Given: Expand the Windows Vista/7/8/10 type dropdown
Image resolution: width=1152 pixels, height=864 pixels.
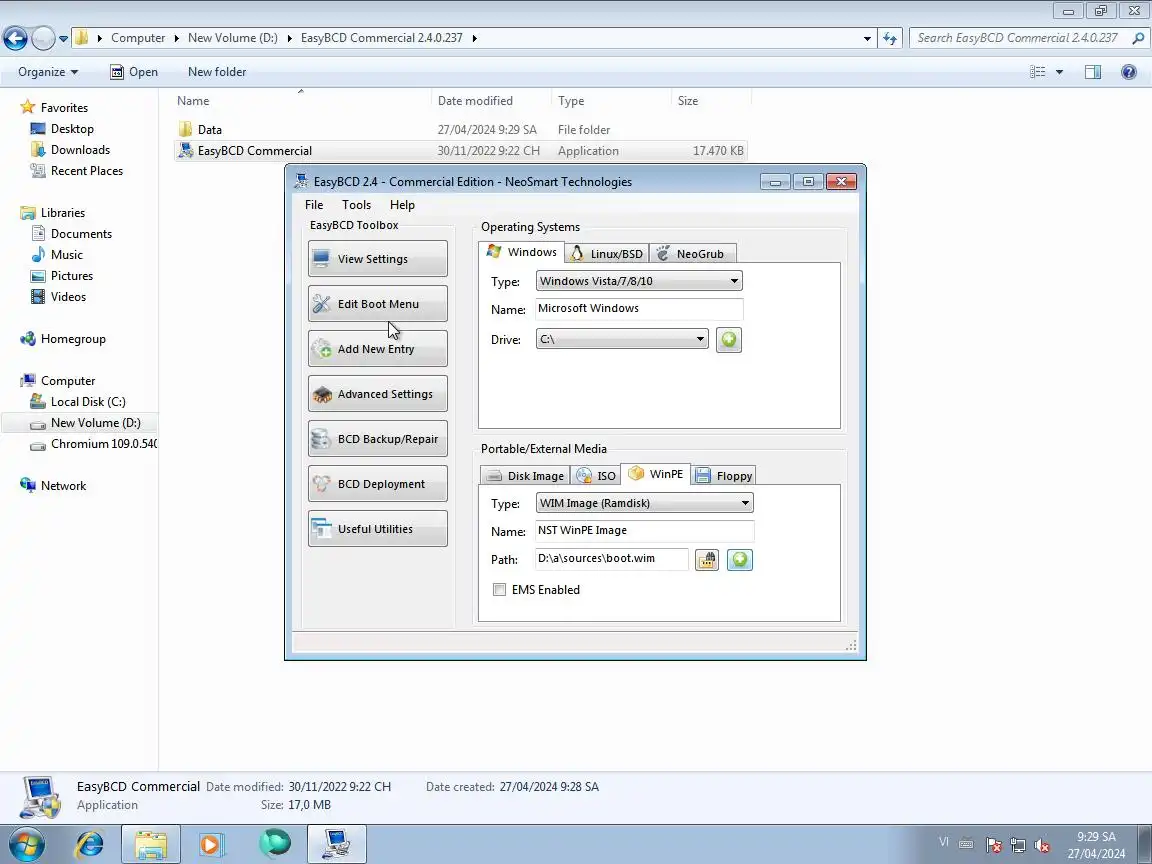Looking at the screenshot, I should click(x=639, y=281).
